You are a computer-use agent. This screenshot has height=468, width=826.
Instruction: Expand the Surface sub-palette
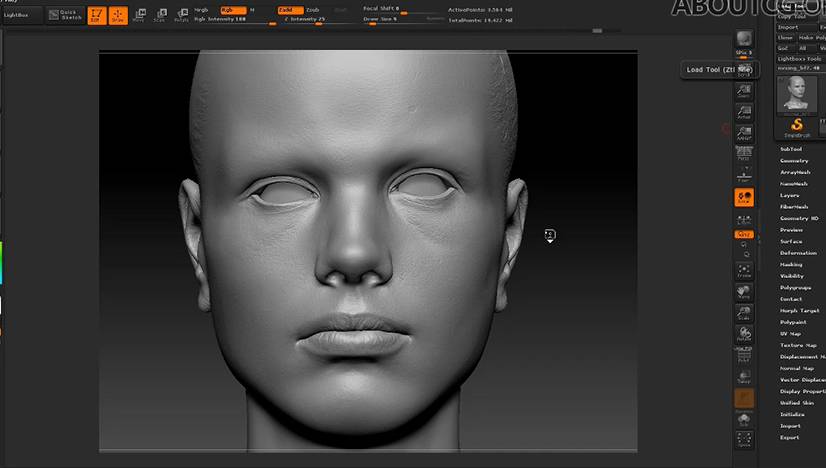(791, 241)
